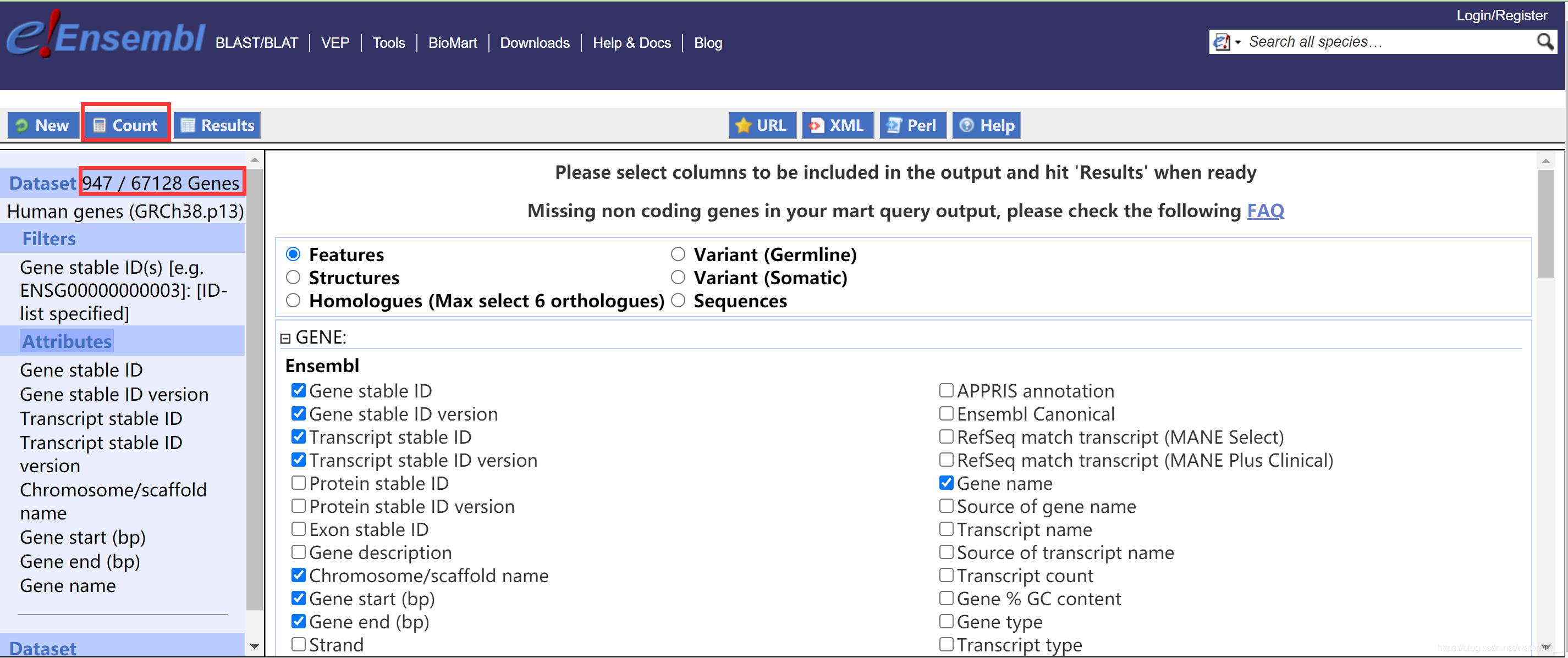Screen dimensions: 1568x658
Task: Open the BioMart Help button
Action: pyautogui.click(x=986, y=125)
